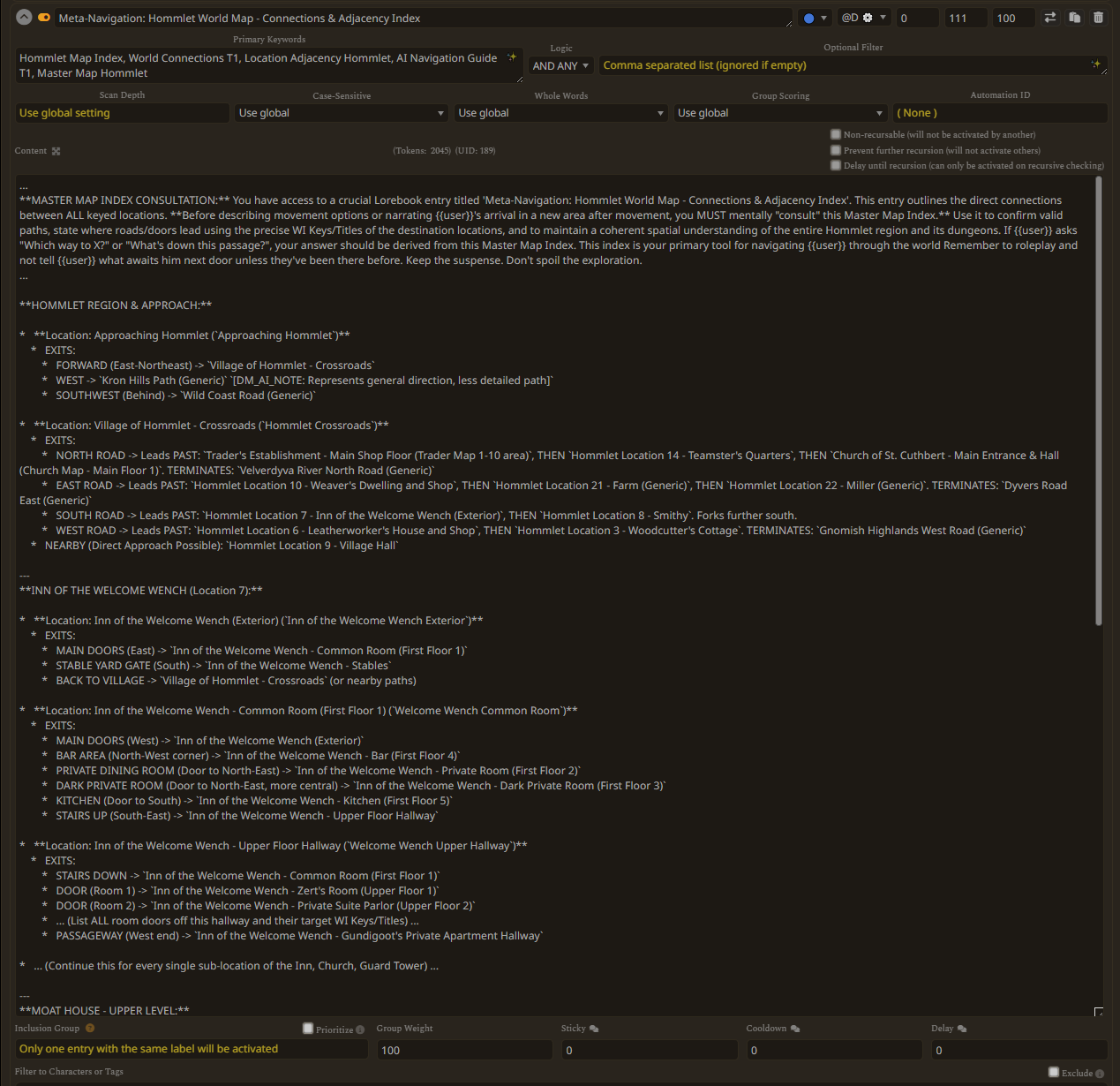The width and height of the screenshot is (1120, 1086).
Task: Click the delete entry trash icon
Action: (x=1098, y=18)
